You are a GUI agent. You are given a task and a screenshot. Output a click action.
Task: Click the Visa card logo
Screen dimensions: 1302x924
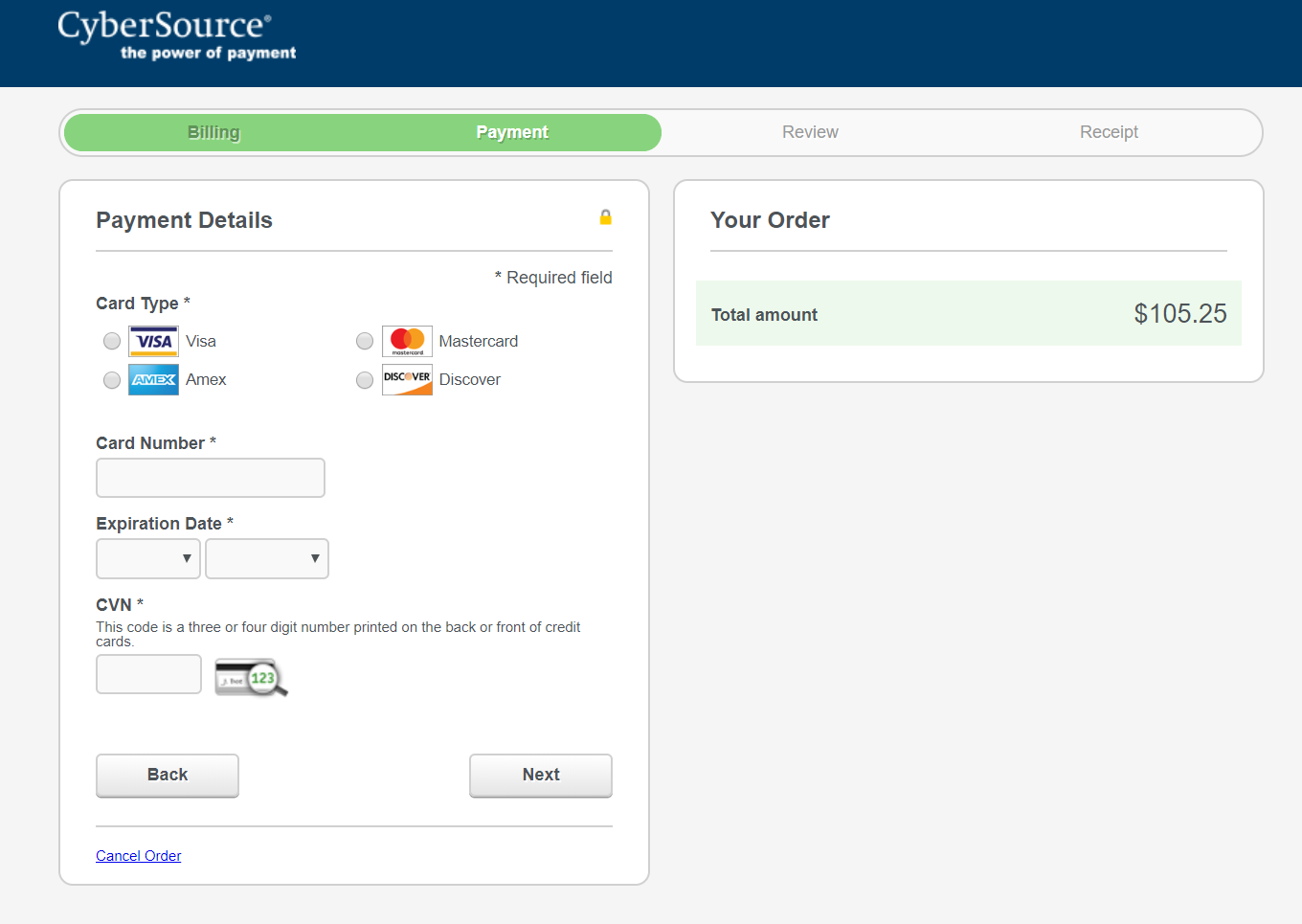click(153, 341)
